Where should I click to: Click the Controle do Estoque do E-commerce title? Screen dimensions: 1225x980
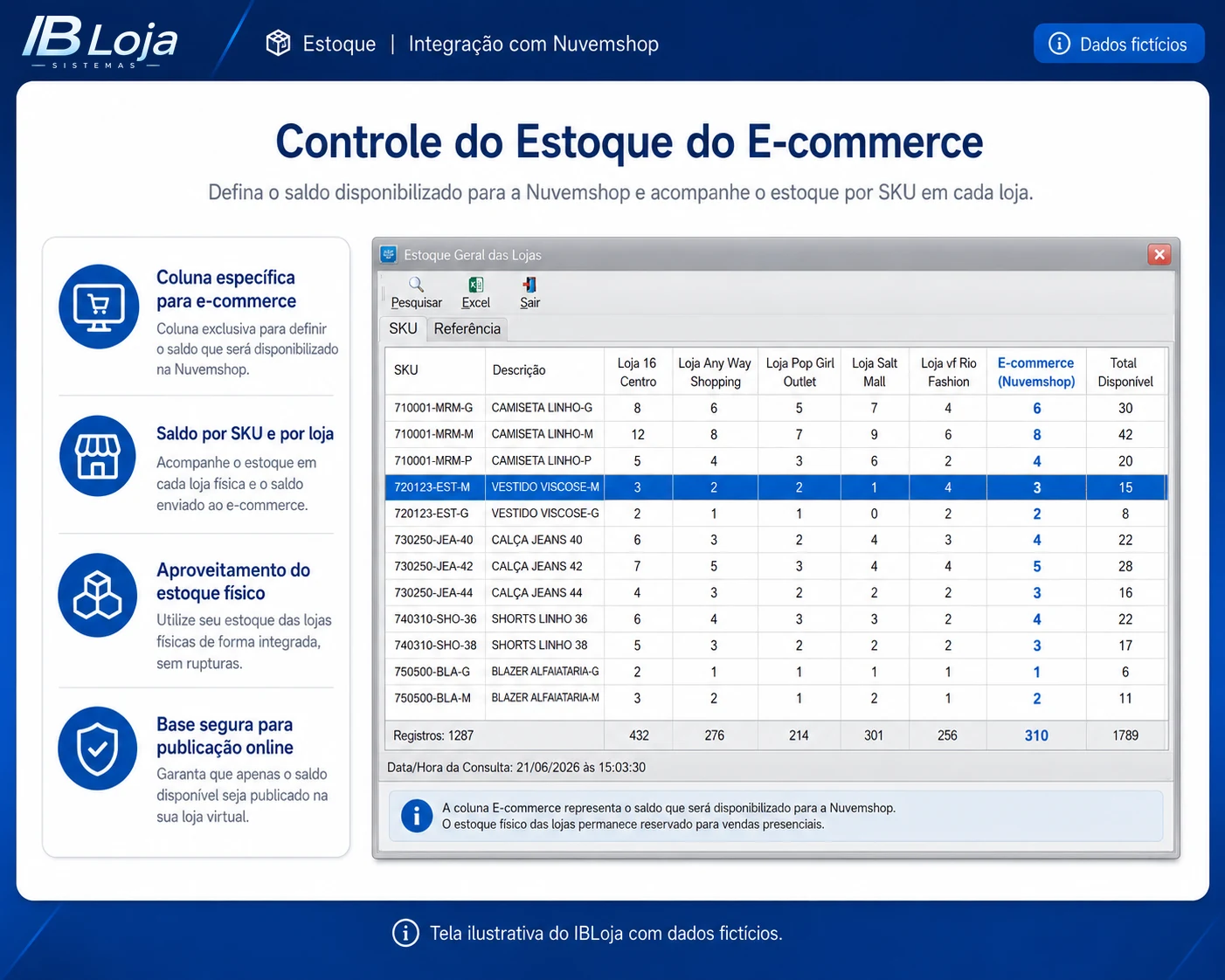[629, 141]
